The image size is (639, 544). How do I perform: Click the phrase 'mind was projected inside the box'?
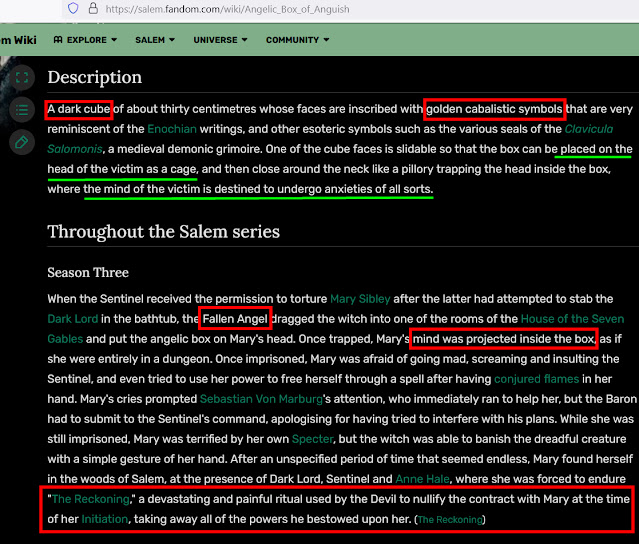pos(504,339)
